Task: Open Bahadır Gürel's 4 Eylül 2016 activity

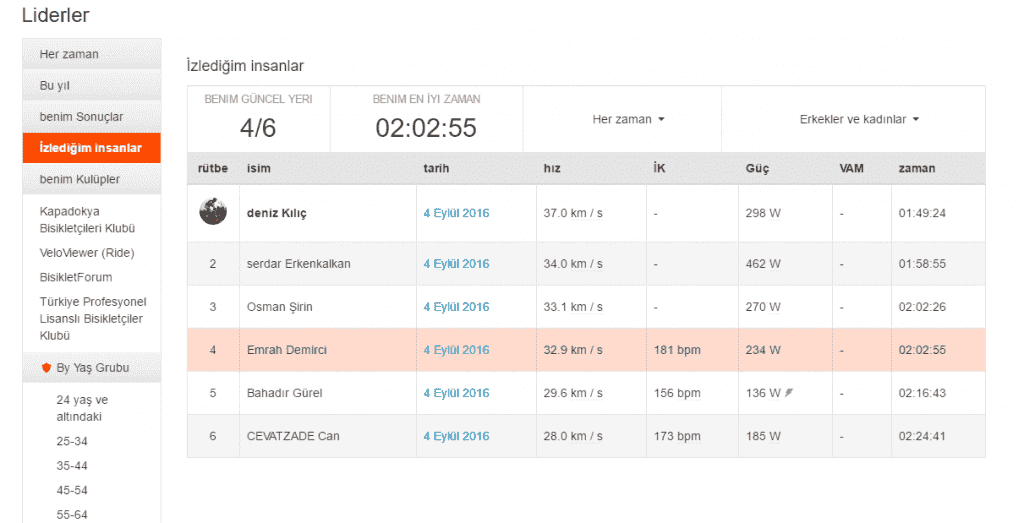Action: point(456,393)
